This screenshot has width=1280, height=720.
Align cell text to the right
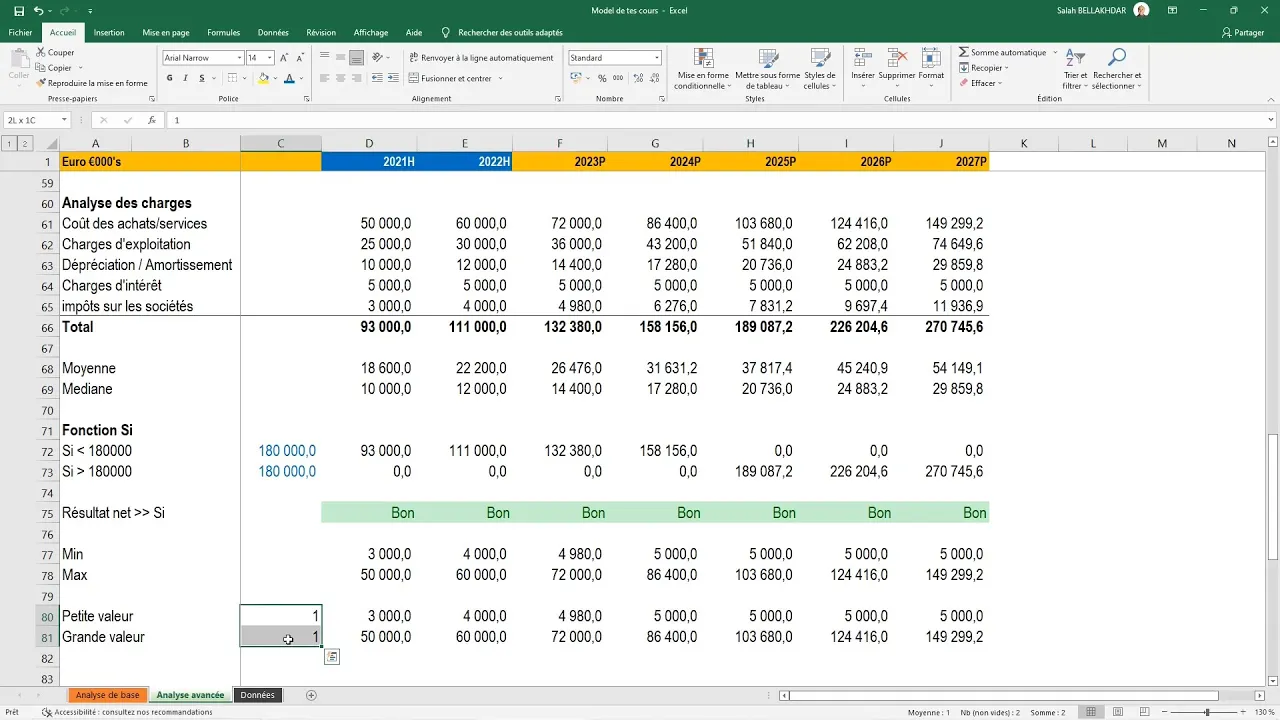tap(356, 78)
